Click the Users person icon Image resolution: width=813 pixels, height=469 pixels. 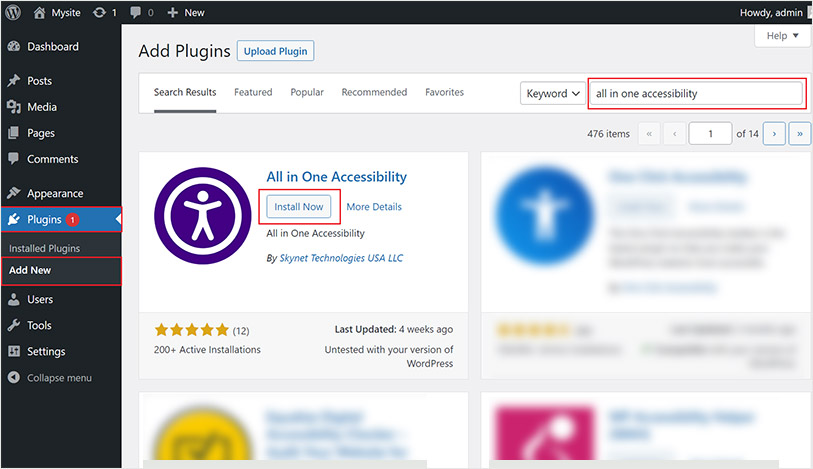click(x=14, y=299)
